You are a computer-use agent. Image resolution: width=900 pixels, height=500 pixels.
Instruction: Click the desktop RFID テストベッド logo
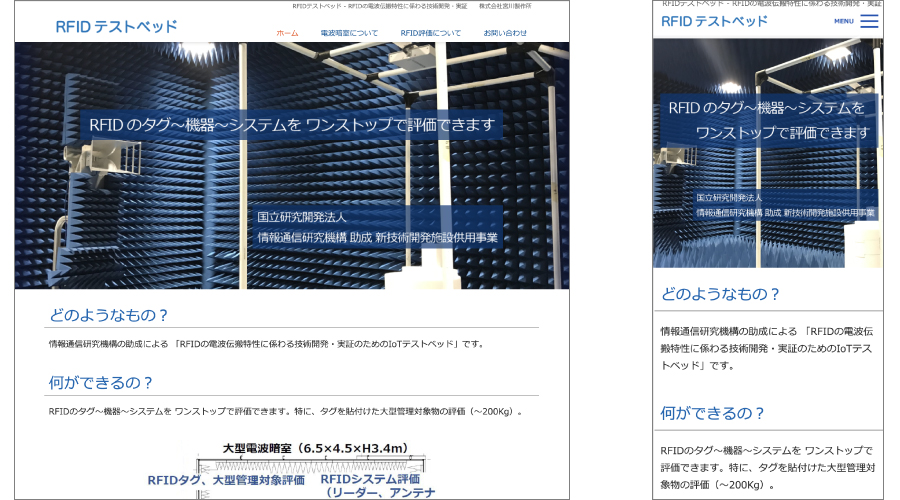pyautogui.click(x=117, y=26)
